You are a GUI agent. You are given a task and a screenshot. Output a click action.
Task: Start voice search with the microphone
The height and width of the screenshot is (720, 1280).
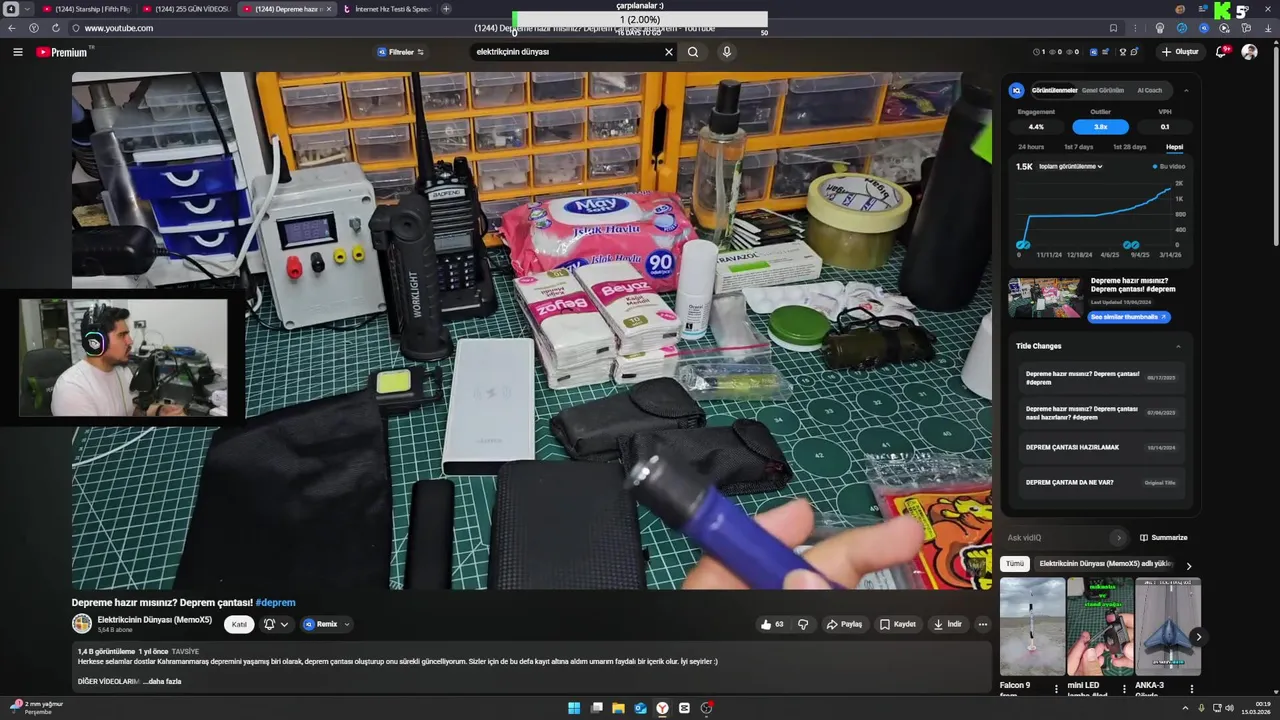727,52
